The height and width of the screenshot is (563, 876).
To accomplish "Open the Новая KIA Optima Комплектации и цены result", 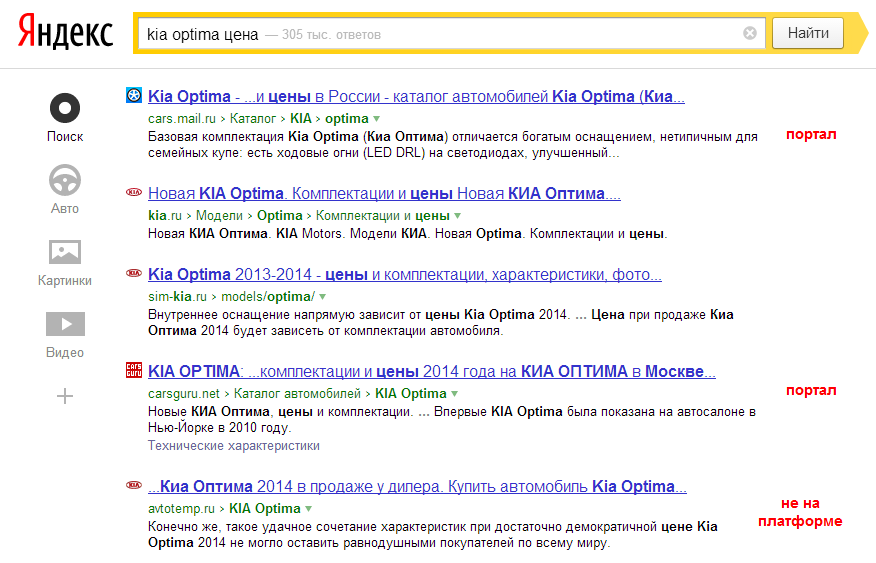I will point(384,193).
